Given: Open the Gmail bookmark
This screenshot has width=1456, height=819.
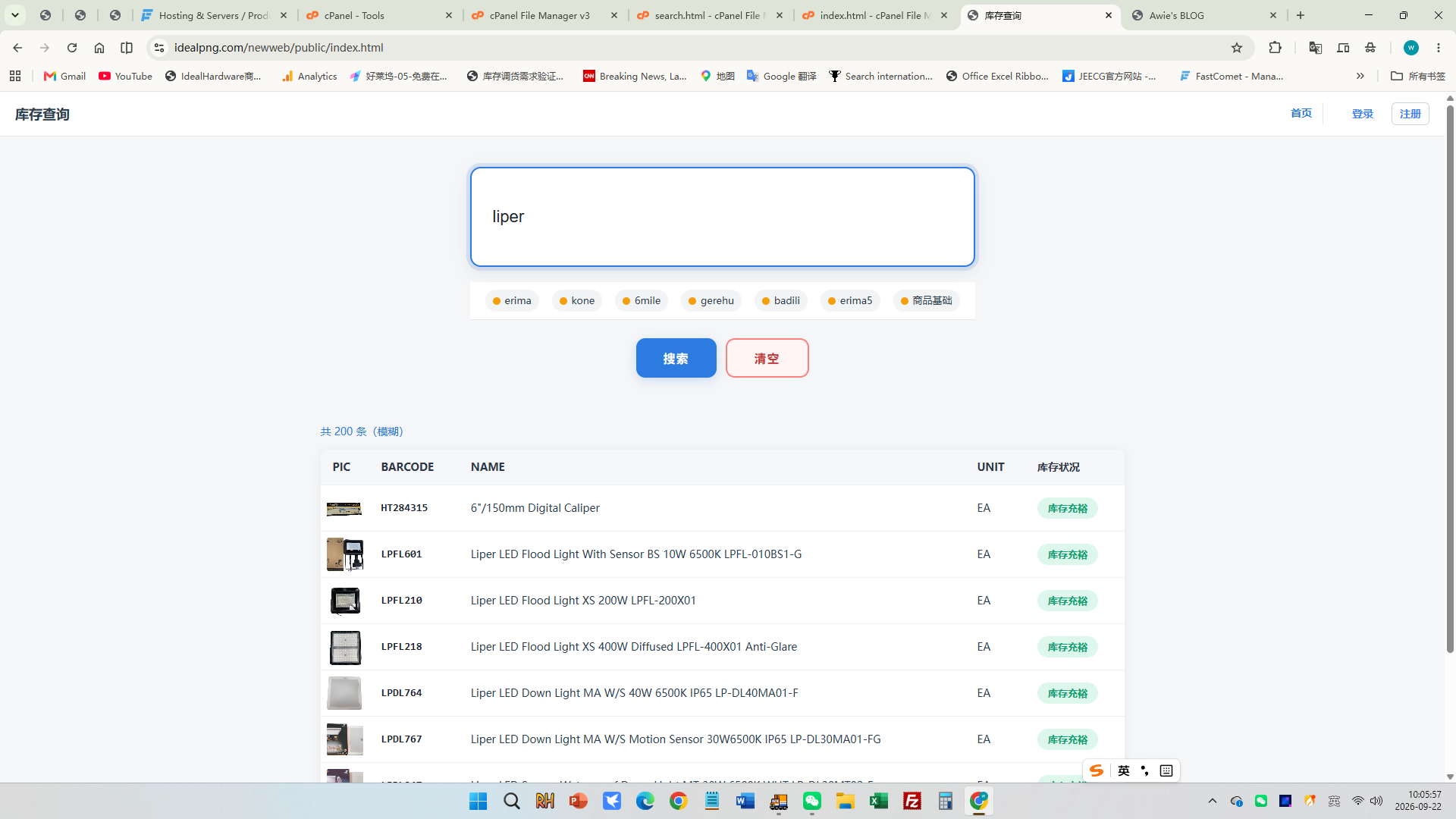Looking at the screenshot, I should 64,76.
